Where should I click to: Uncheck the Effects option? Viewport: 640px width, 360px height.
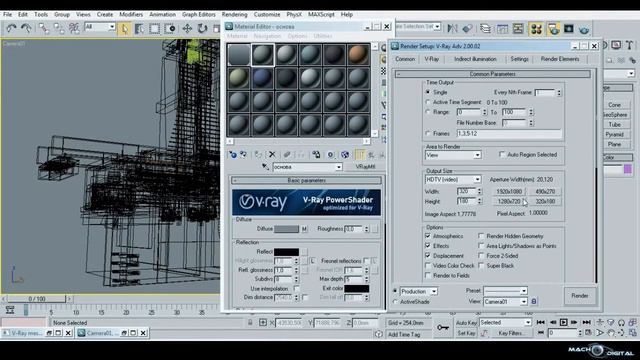(428, 246)
